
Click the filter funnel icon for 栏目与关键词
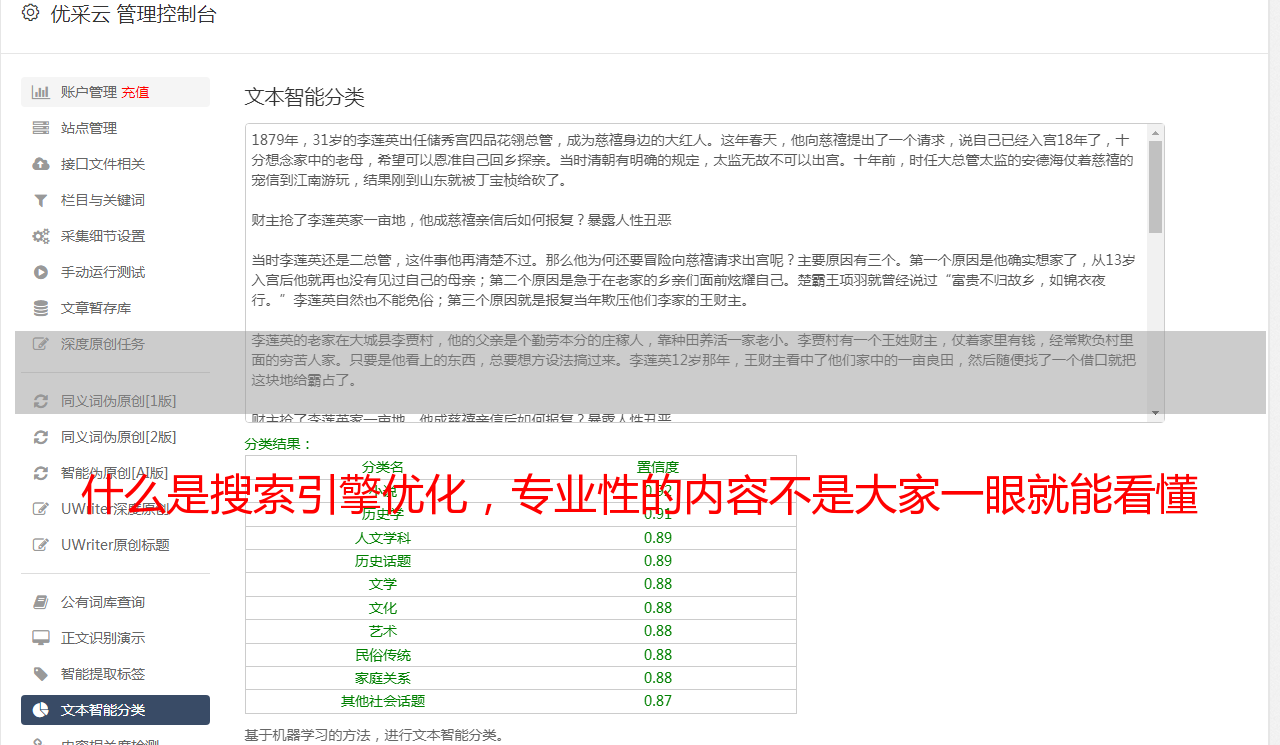tap(41, 200)
